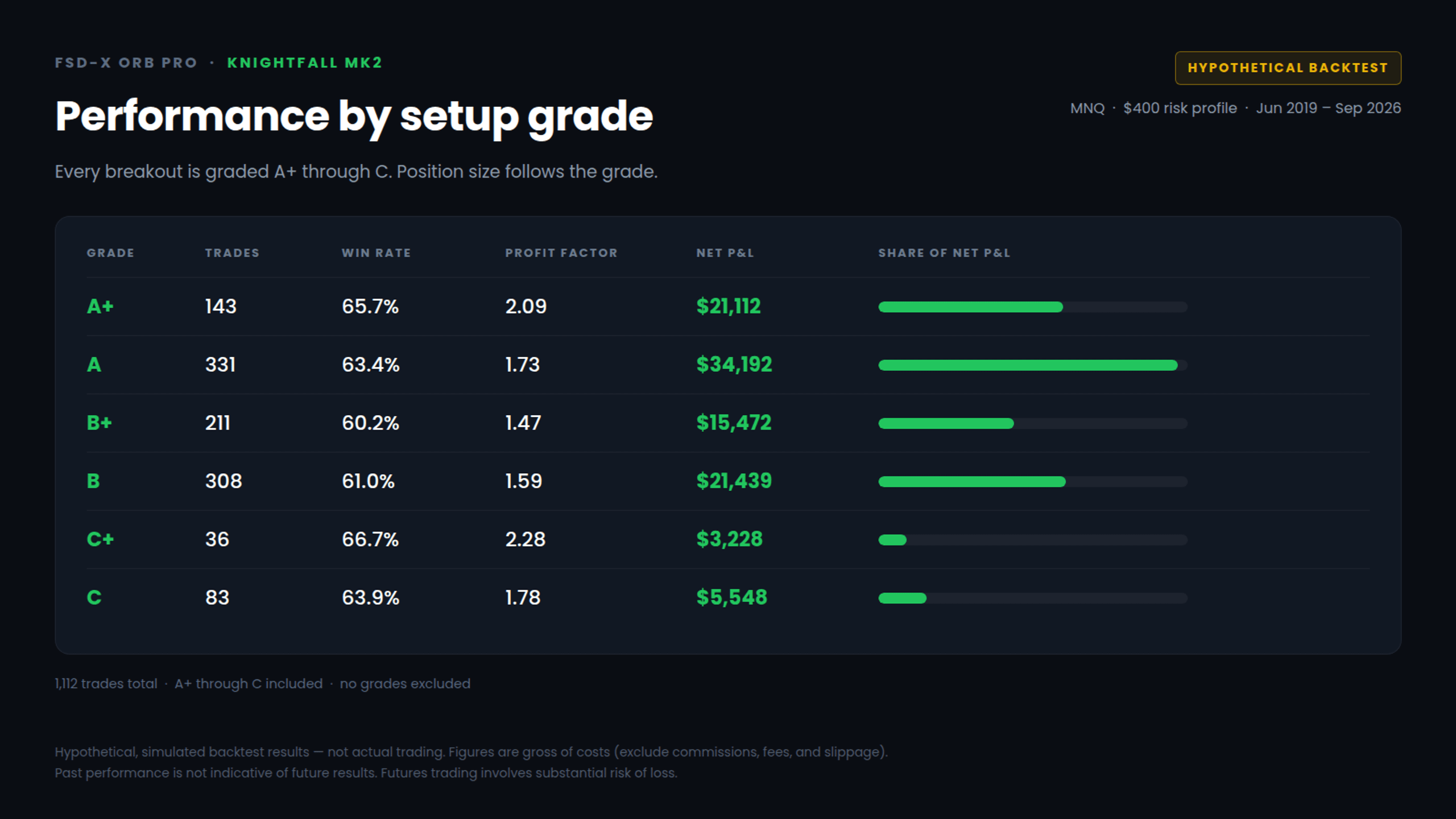Sort by the Trades column header
The width and height of the screenshot is (1456, 819).
232,253
